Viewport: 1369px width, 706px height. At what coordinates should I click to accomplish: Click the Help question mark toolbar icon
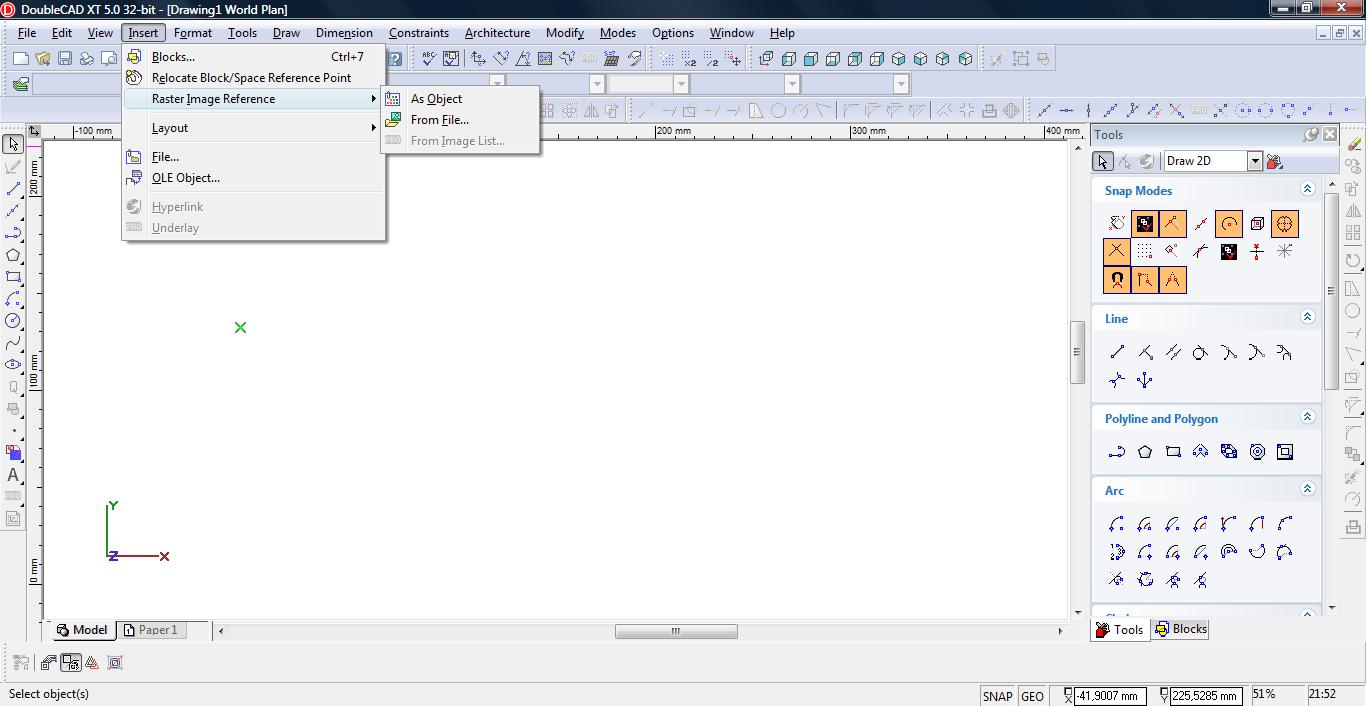pos(395,59)
